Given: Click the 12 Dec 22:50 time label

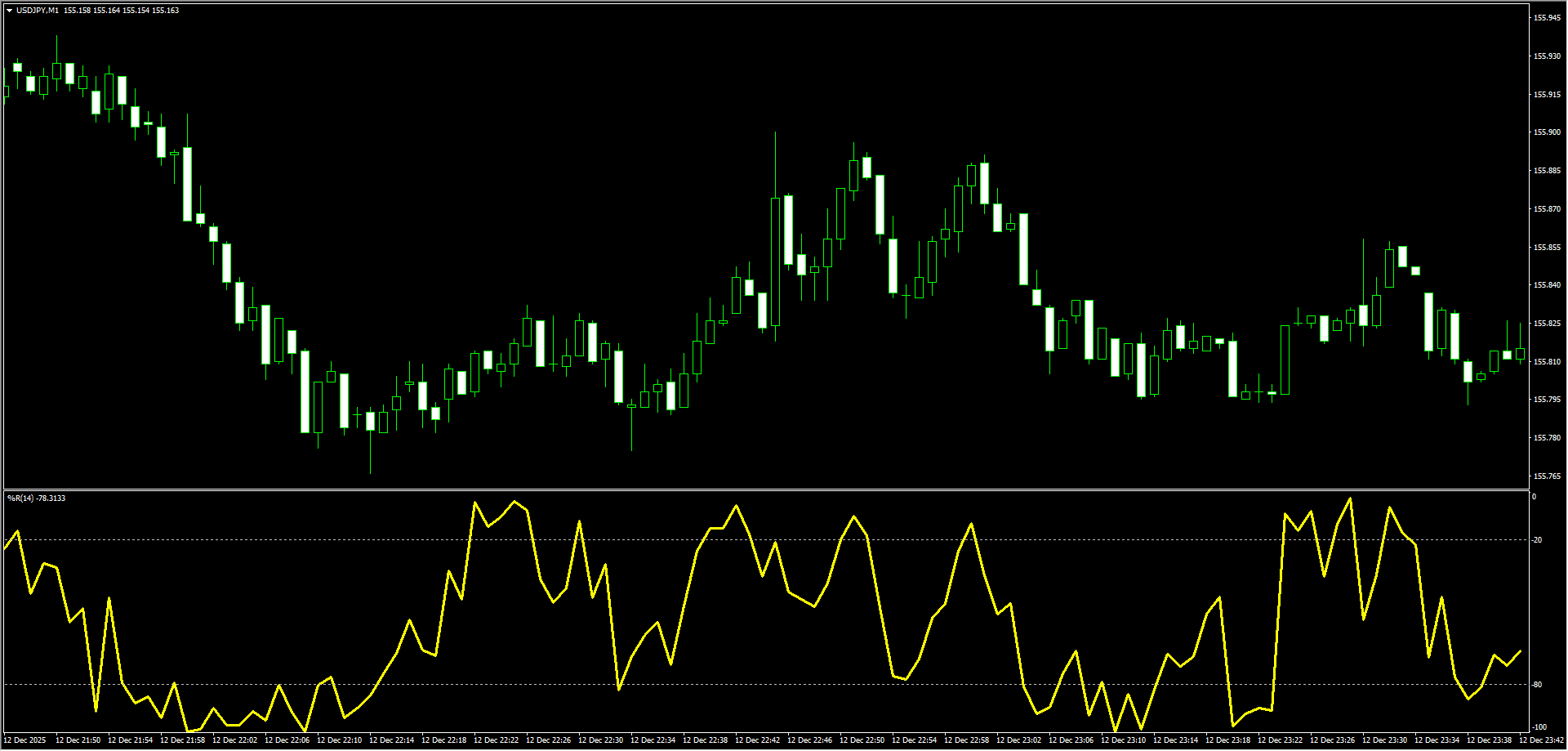Looking at the screenshot, I should coord(862,740).
